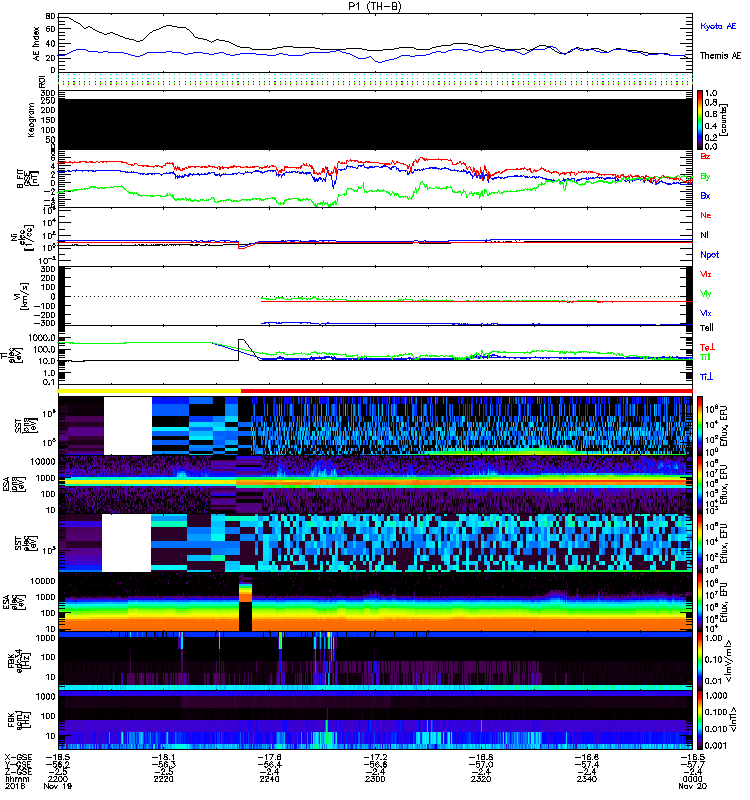Click the ESA ions Eflux color bar
This screenshot has width=750, height=800.
click(x=699, y=484)
